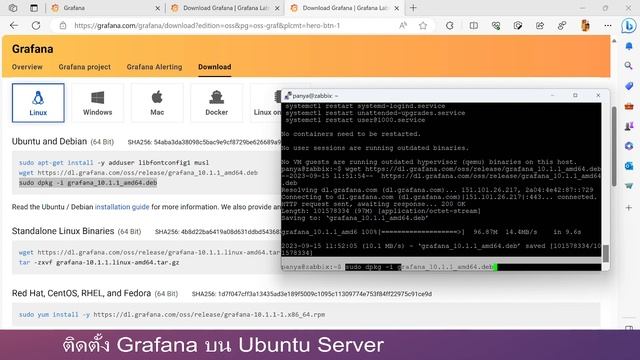Add page to favorites star icon
640x360 pixels.
(423, 25)
